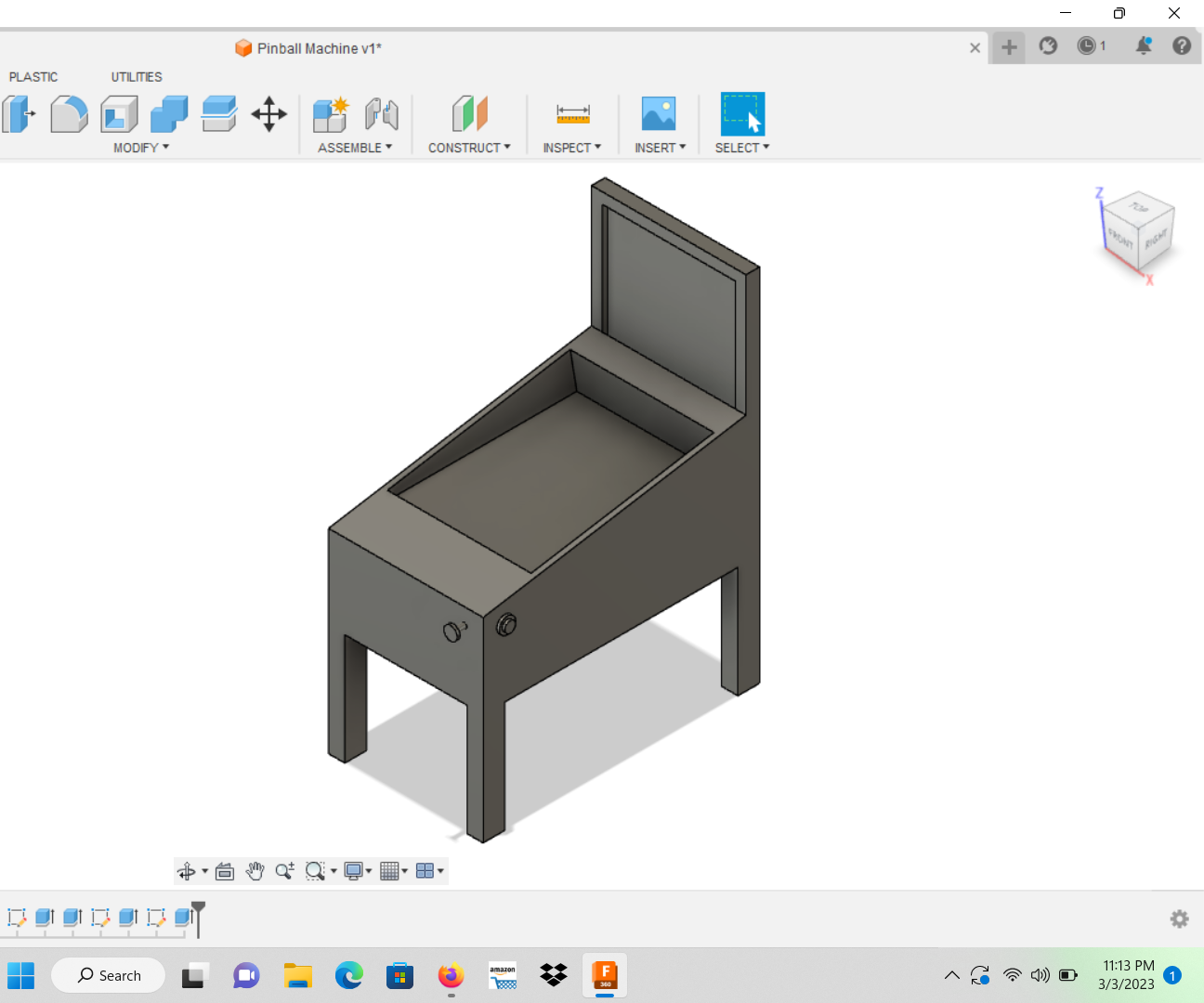Activate the Move/Copy arrows tool

pos(268,115)
